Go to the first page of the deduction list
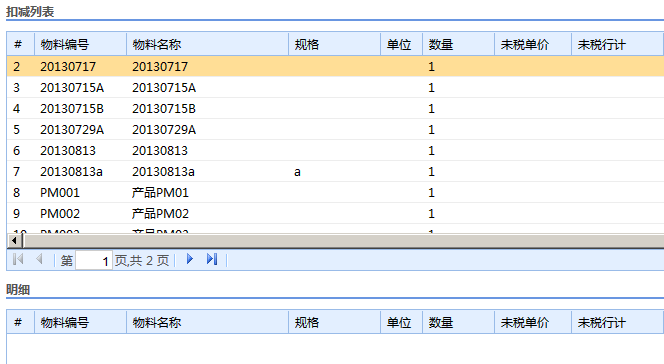 click(18, 259)
